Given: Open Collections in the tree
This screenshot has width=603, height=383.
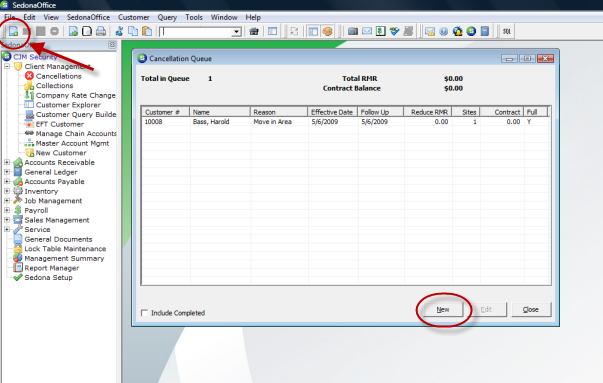Looking at the screenshot, I should point(54,86).
